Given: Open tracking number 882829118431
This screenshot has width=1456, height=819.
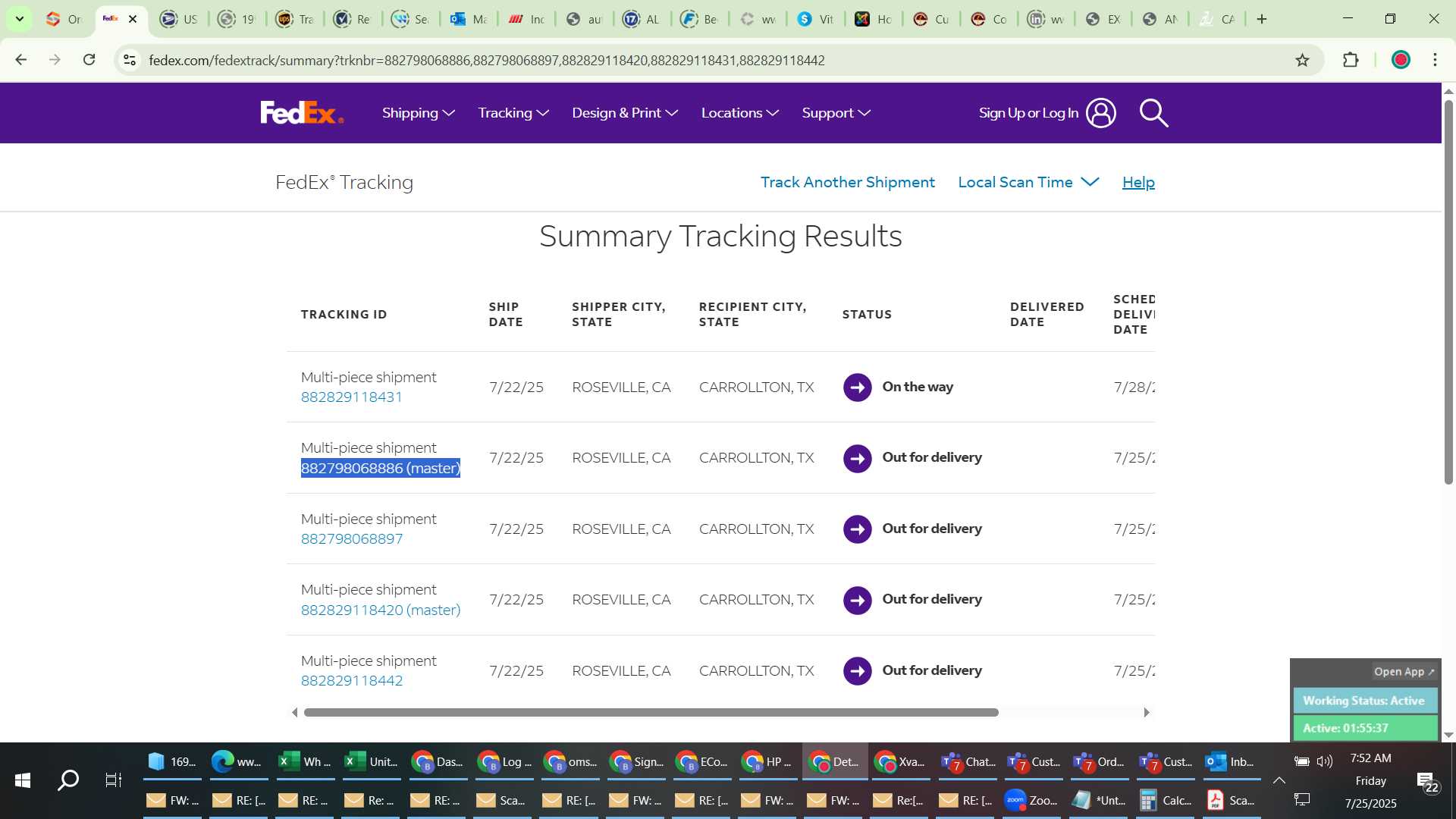Looking at the screenshot, I should (x=351, y=397).
